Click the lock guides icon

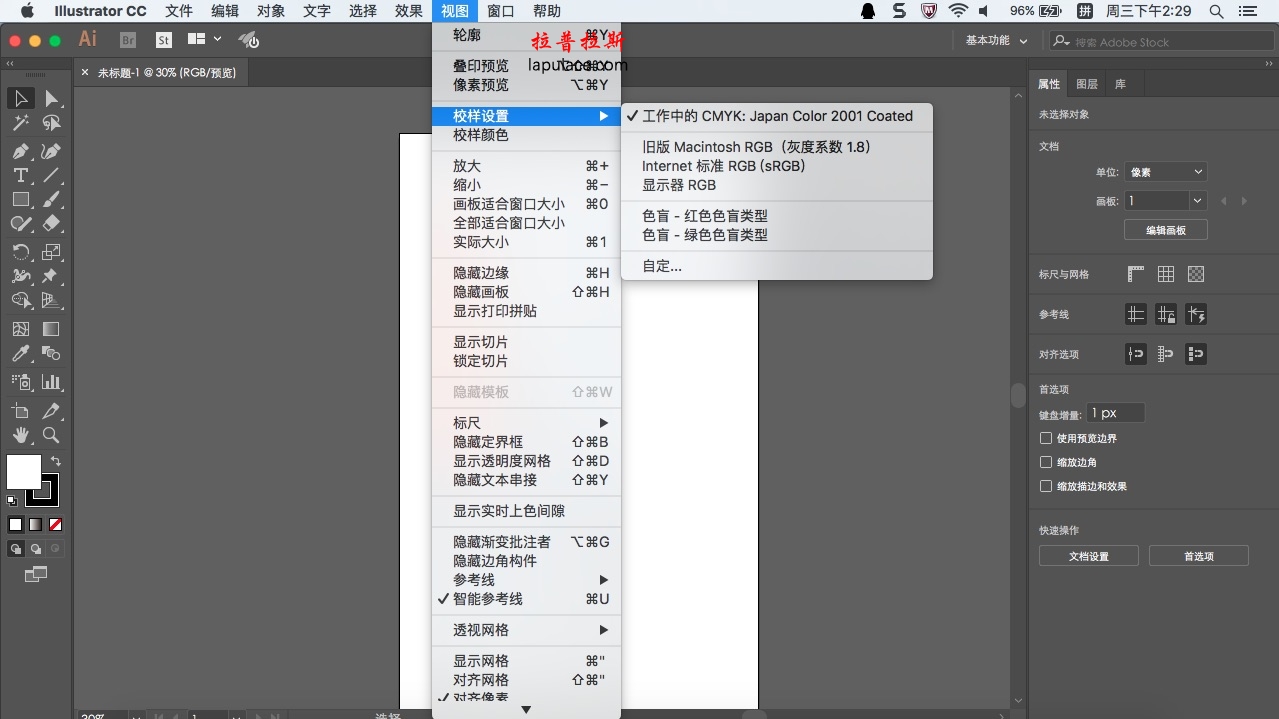point(1166,314)
